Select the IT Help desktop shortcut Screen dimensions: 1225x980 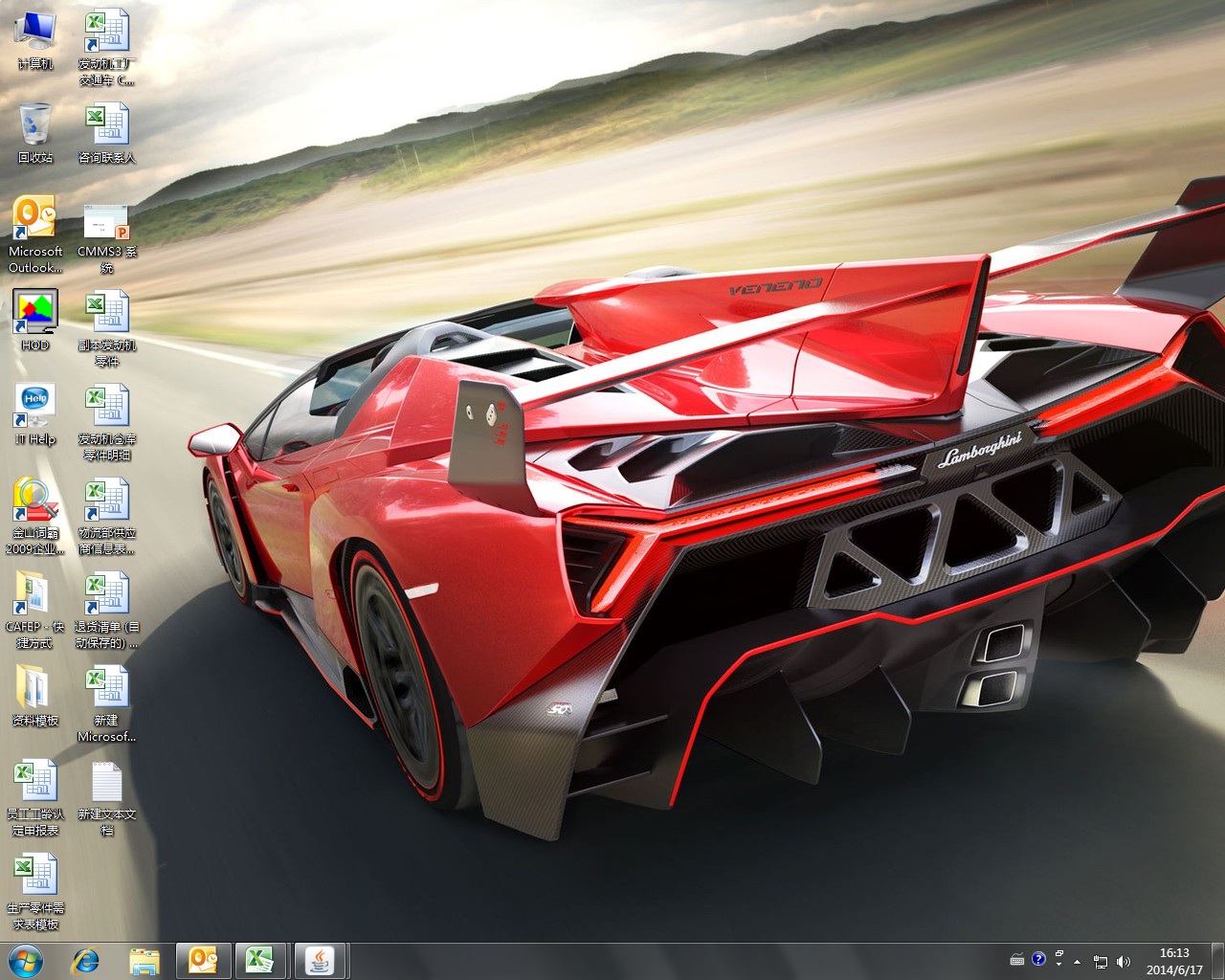click(35, 414)
